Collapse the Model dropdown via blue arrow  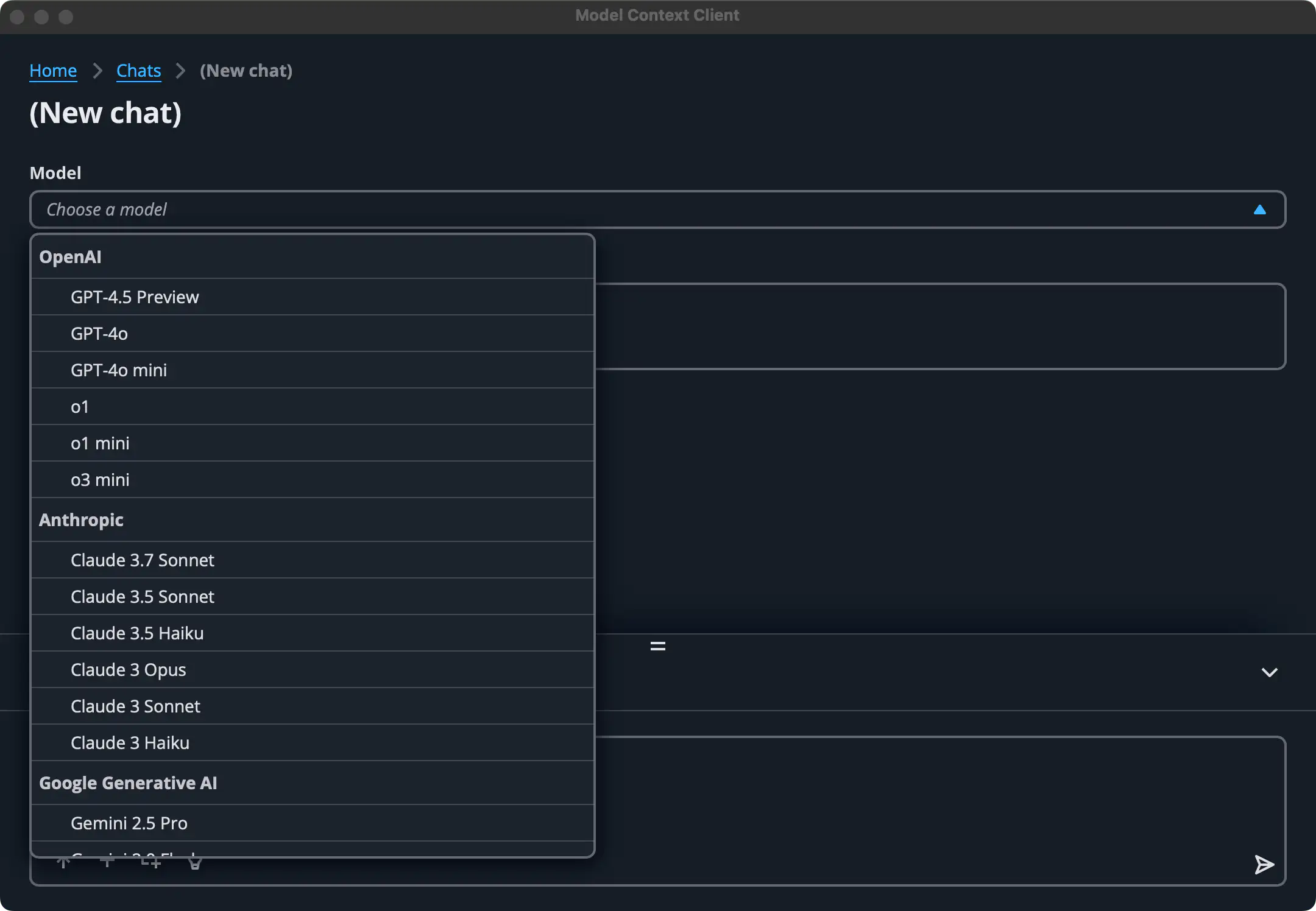pos(1259,210)
